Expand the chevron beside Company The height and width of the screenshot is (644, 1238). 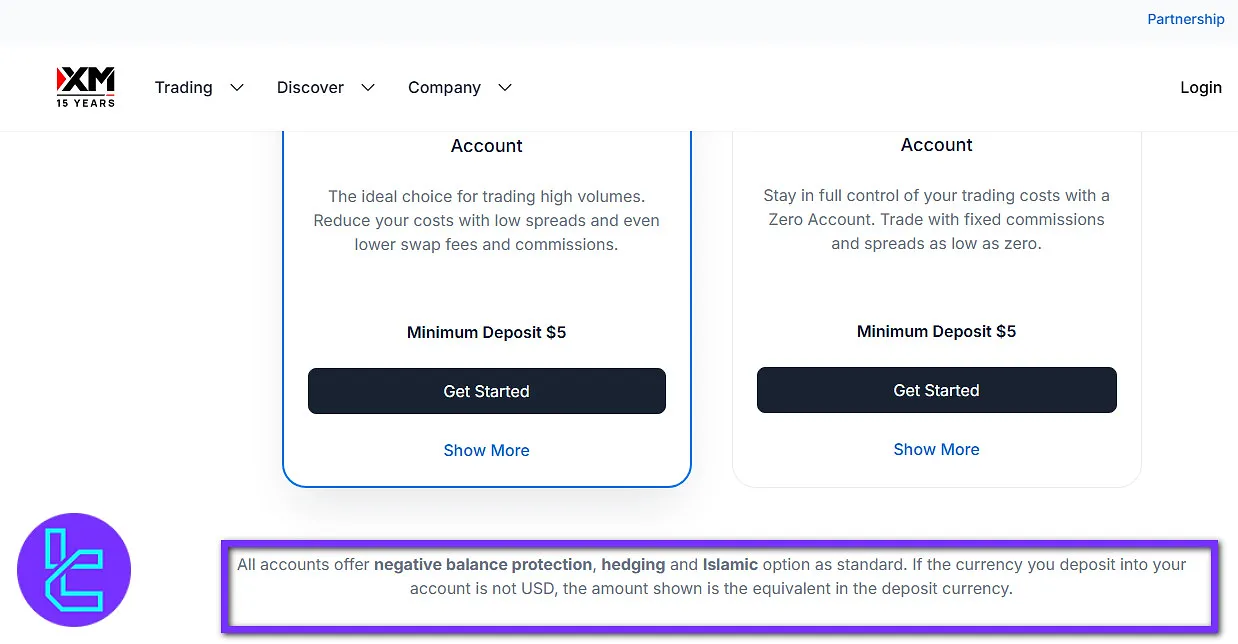click(505, 88)
